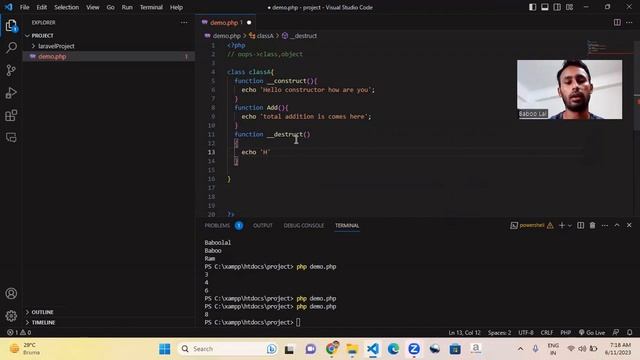Open the launch profile dropdown arrow
Image resolution: width=640 pixels, height=360 pixels.
click(x=570, y=225)
